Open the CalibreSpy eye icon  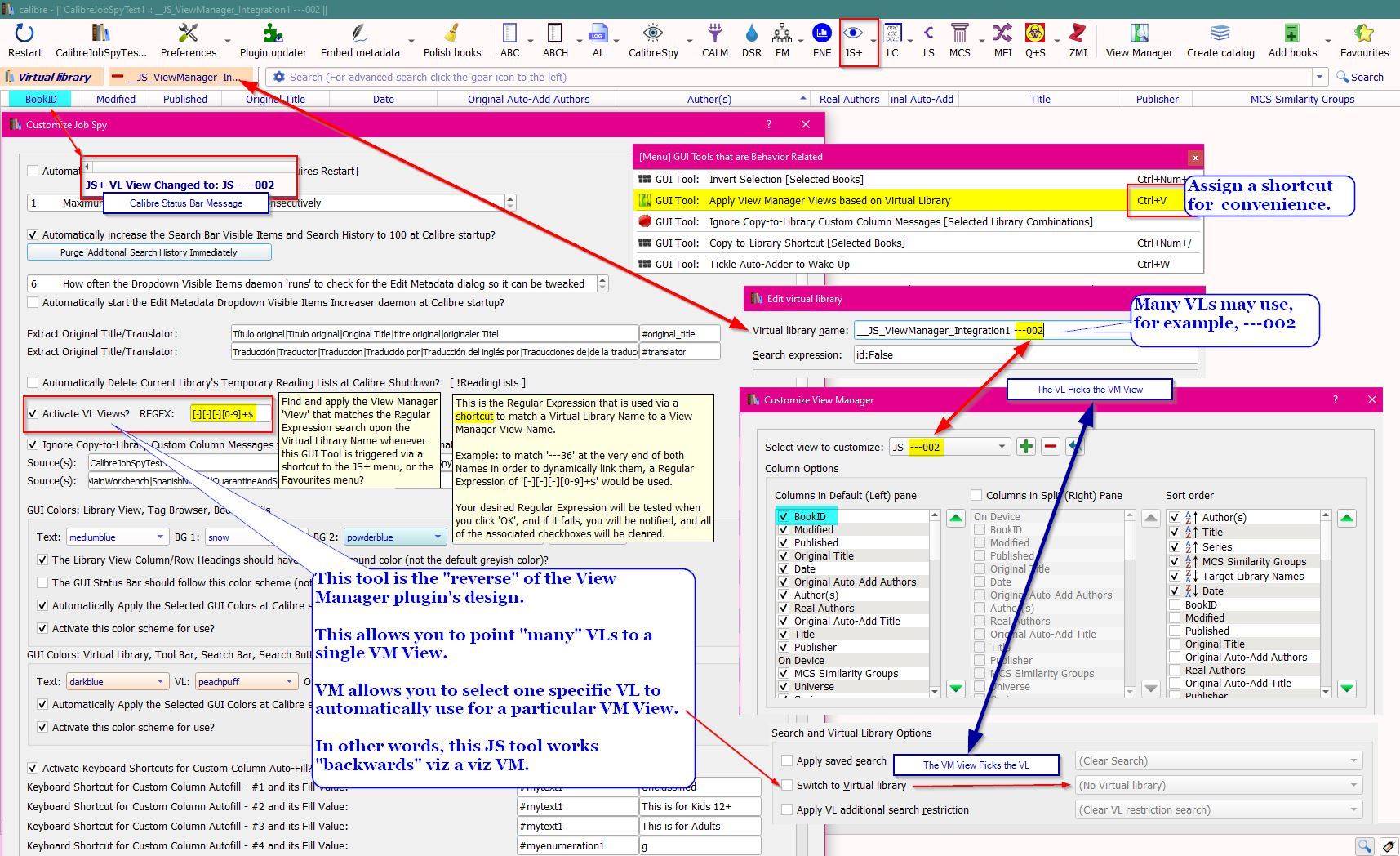click(653, 41)
